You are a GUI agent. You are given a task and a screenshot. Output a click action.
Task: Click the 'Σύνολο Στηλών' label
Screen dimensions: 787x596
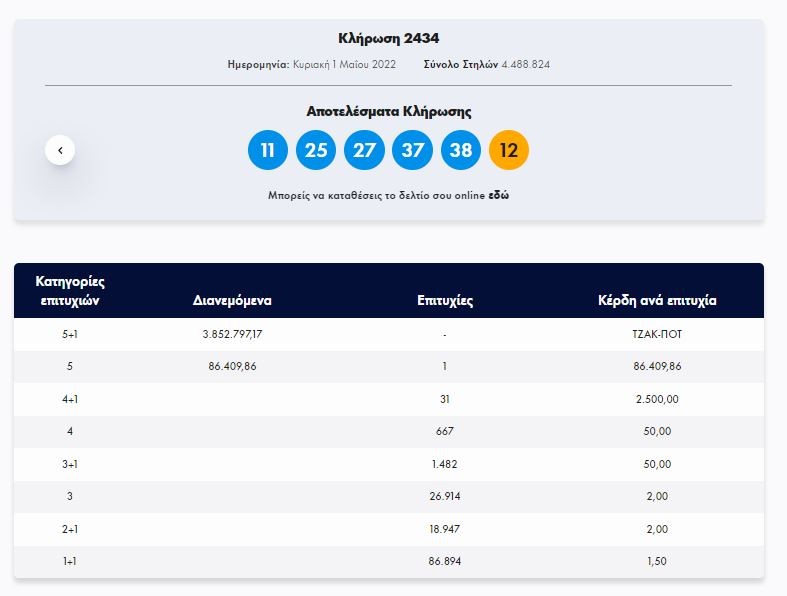[x=461, y=64]
